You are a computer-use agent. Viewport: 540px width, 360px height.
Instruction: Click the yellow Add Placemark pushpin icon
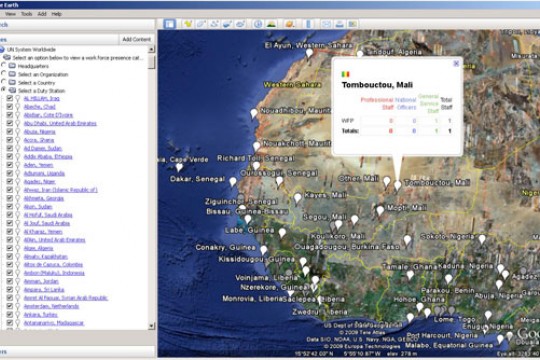[x=188, y=24]
